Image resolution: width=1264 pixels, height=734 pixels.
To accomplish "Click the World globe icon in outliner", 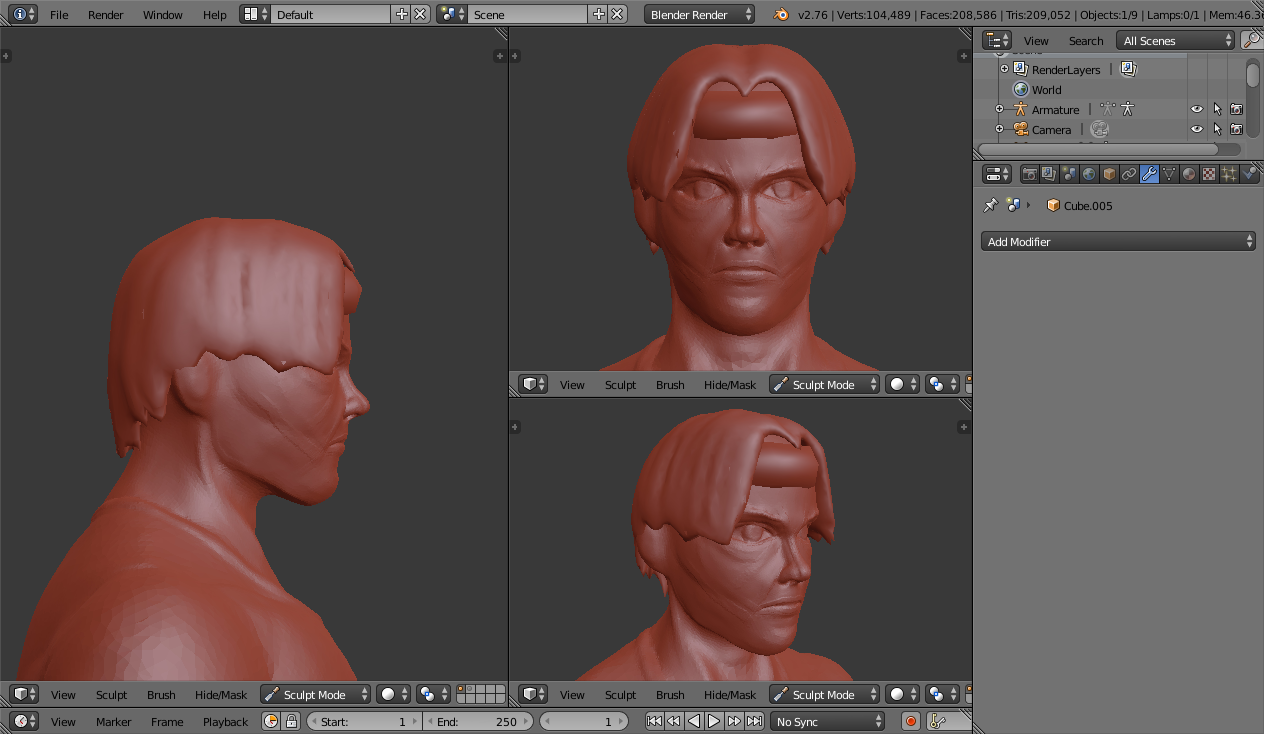I will (1020, 89).
